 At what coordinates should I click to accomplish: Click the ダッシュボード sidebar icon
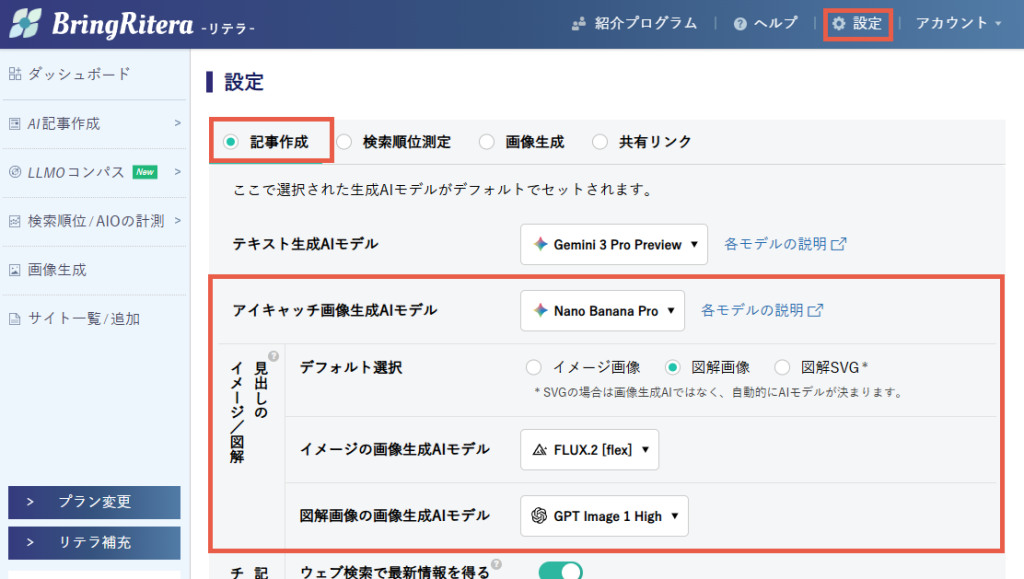click(x=15, y=74)
